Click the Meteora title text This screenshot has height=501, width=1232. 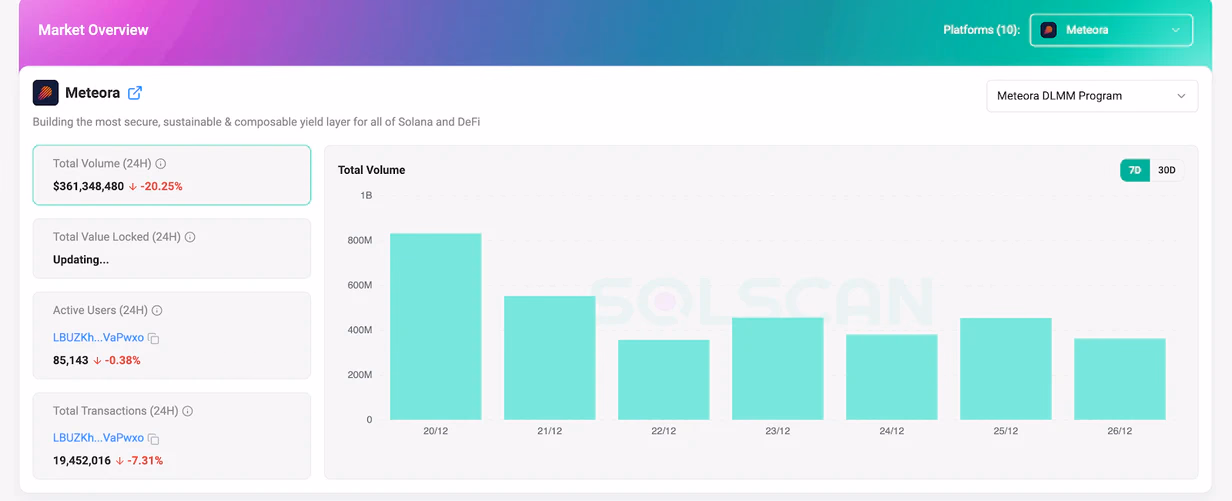92,93
